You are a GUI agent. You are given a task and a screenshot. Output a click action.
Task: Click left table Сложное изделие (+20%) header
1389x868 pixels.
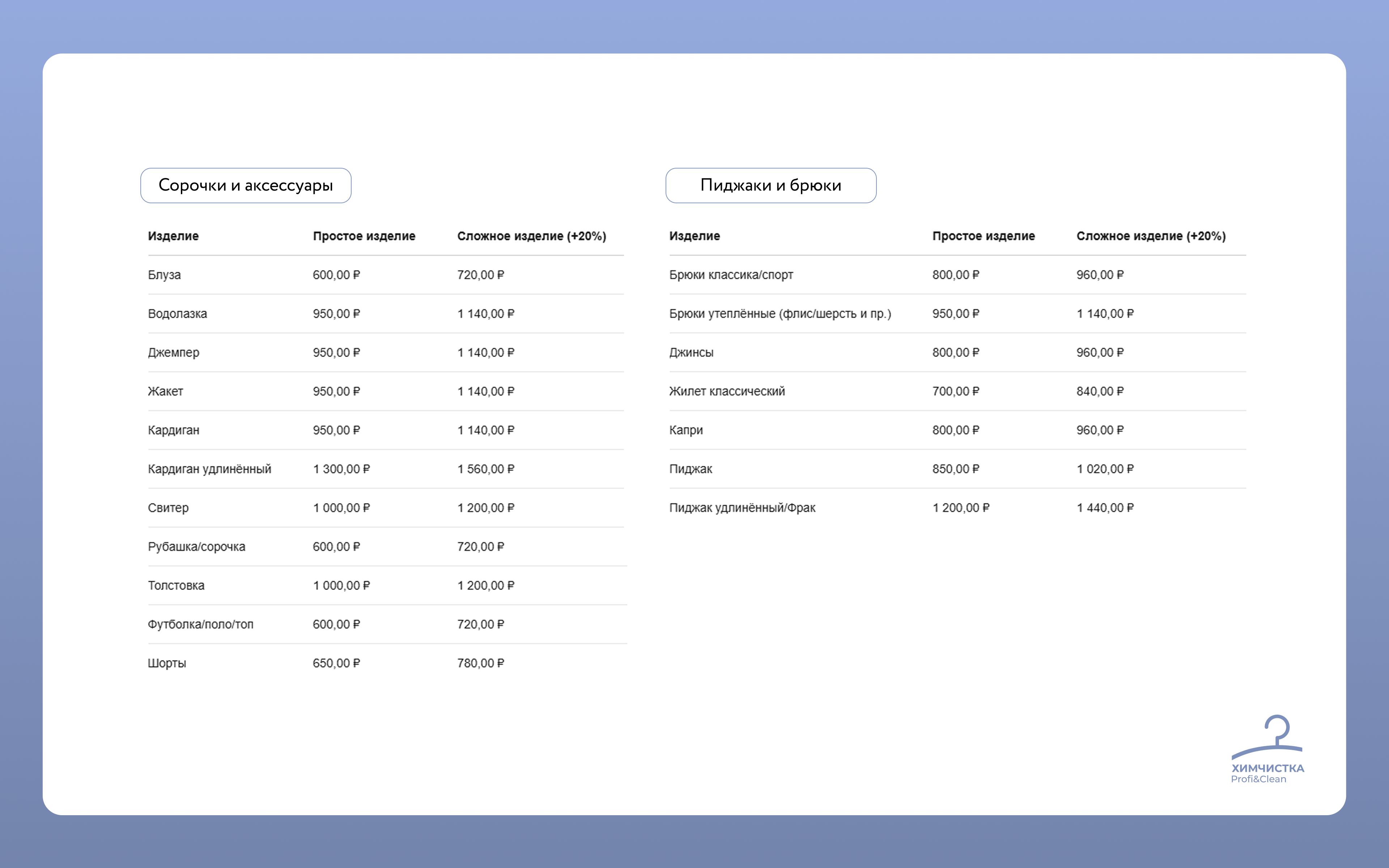tap(531, 236)
